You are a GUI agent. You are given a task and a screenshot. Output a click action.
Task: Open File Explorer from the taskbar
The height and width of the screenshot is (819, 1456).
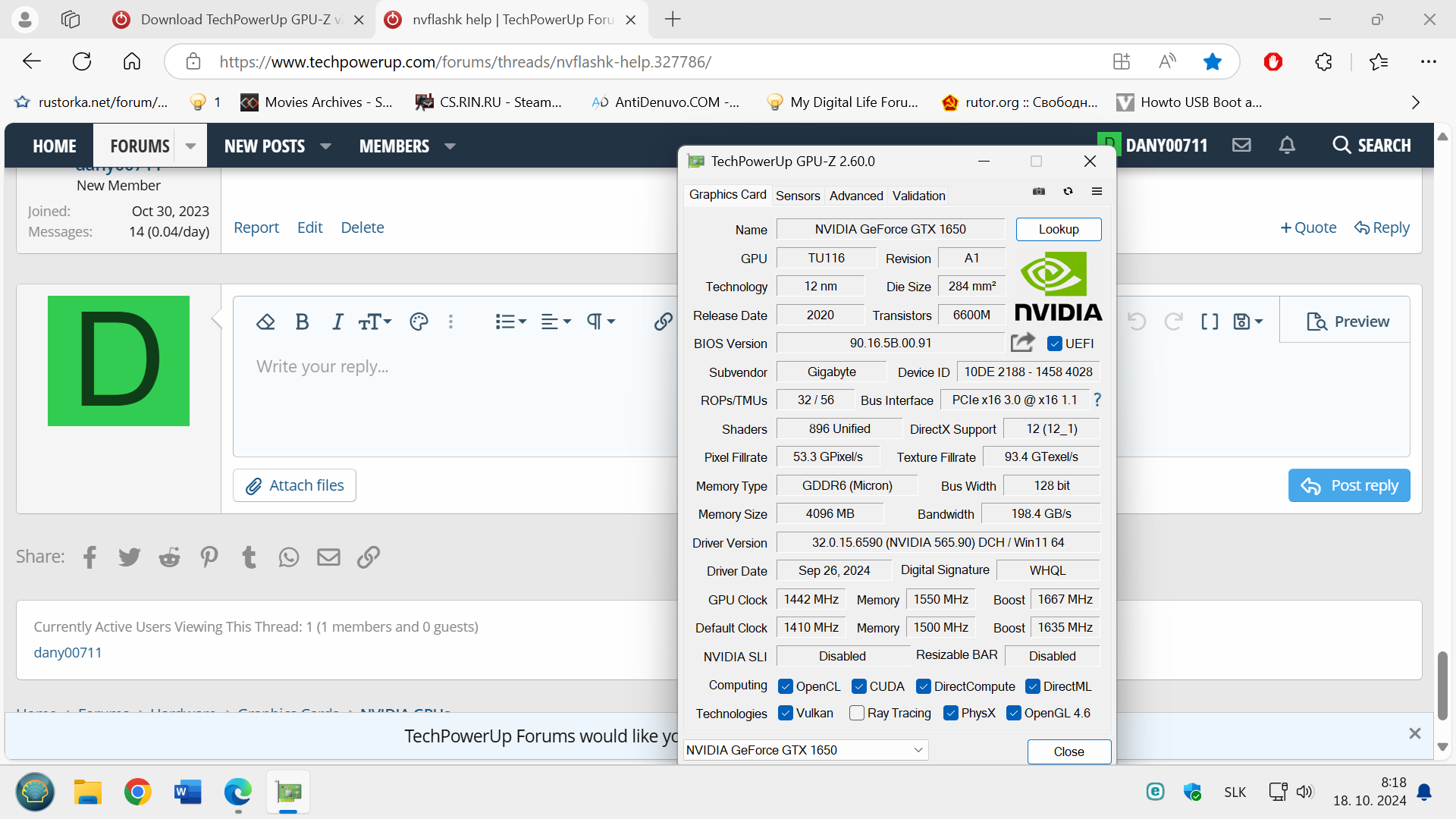pyautogui.click(x=87, y=792)
